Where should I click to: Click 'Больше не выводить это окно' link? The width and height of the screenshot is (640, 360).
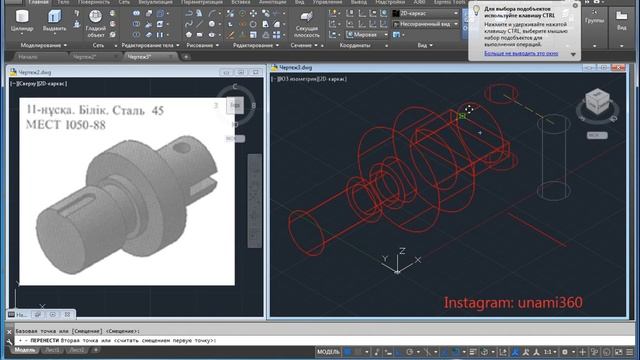(x=521, y=53)
